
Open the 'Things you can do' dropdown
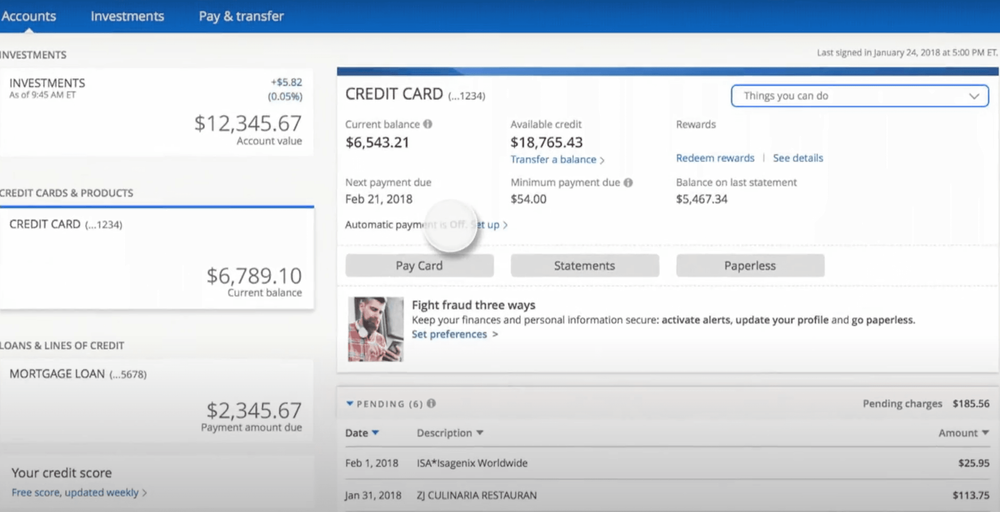(x=860, y=96)
